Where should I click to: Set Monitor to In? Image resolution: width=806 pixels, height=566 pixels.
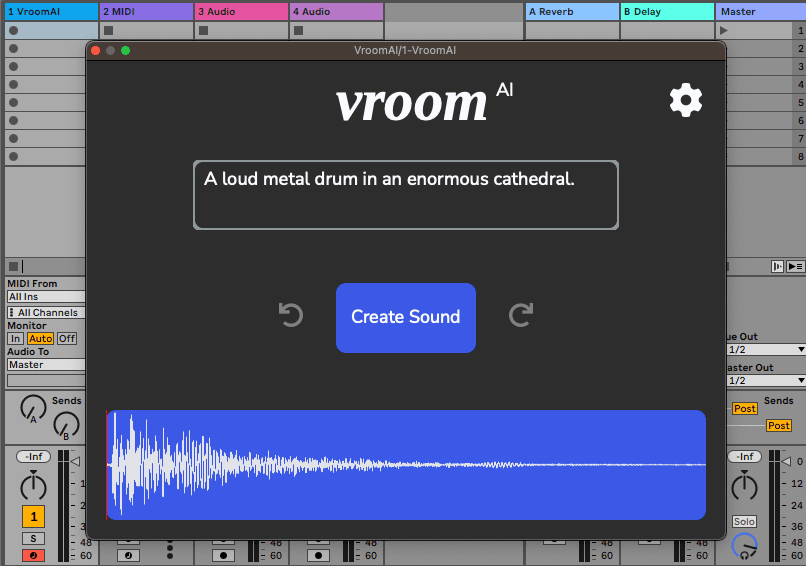point(15,339)
